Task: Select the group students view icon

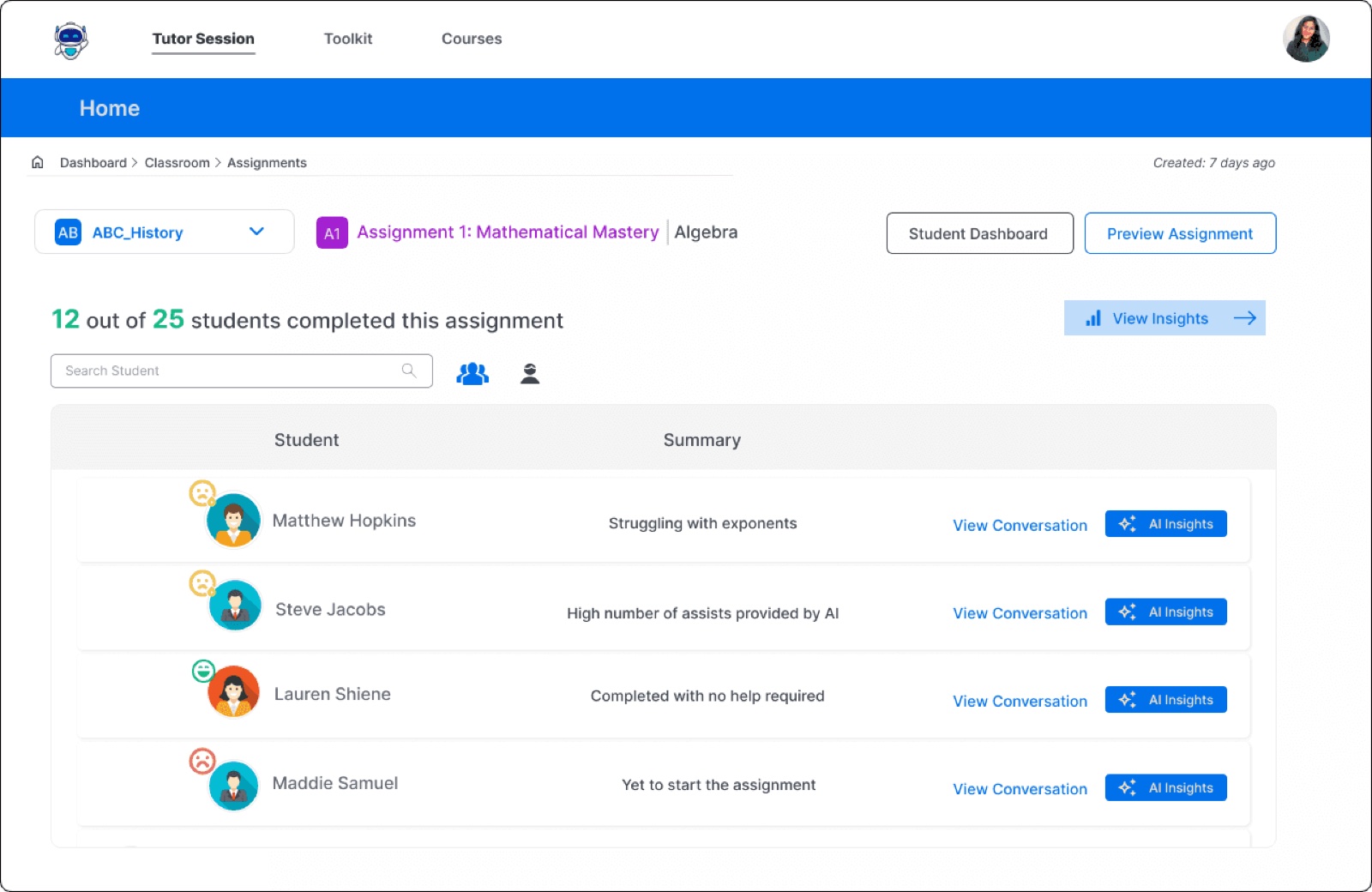Action: (x=472, y=373)
